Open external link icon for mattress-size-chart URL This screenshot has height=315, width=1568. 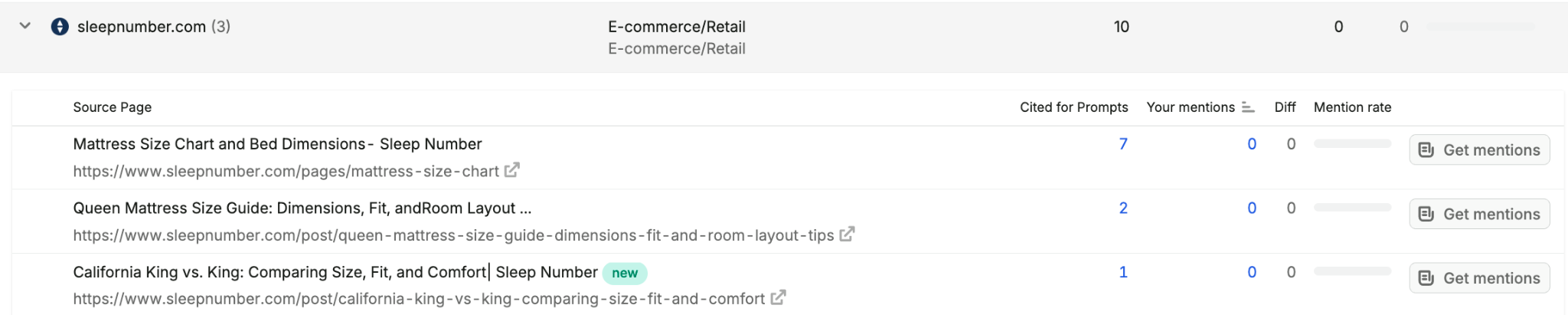(x=512, y=170)
